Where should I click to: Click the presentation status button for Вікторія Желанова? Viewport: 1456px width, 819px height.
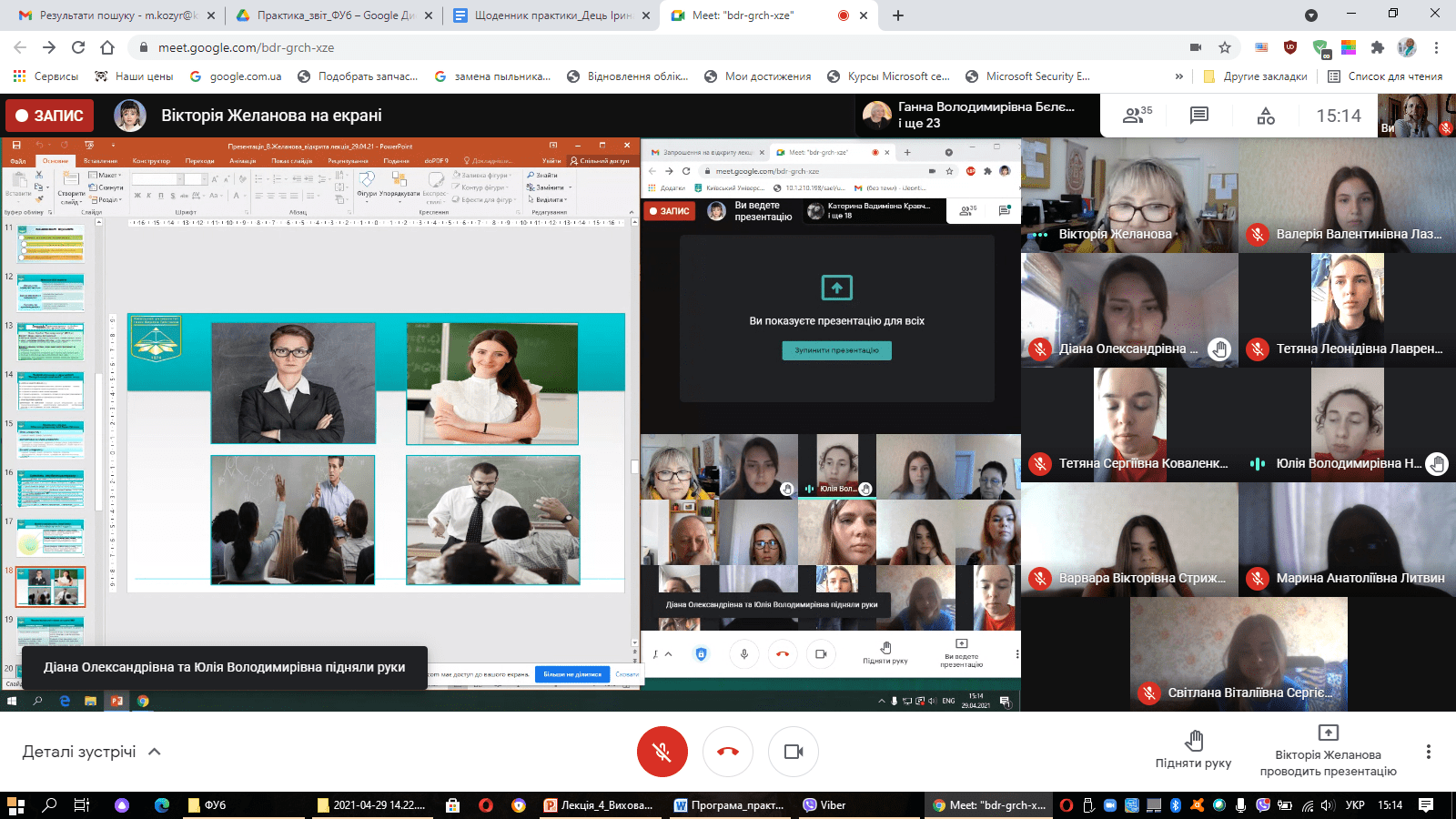pos(1328,752)
